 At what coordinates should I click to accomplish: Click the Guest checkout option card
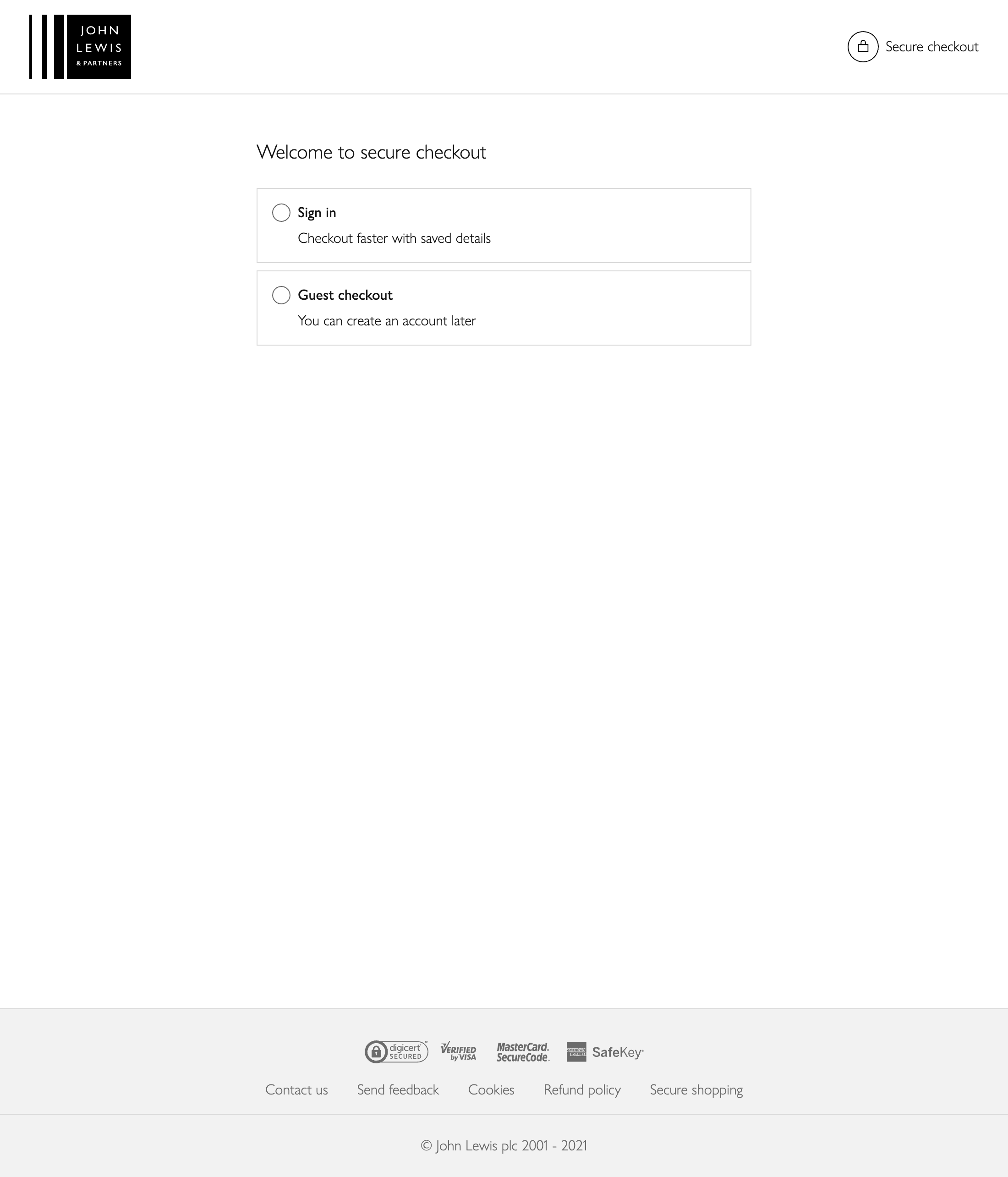[504, 308]
